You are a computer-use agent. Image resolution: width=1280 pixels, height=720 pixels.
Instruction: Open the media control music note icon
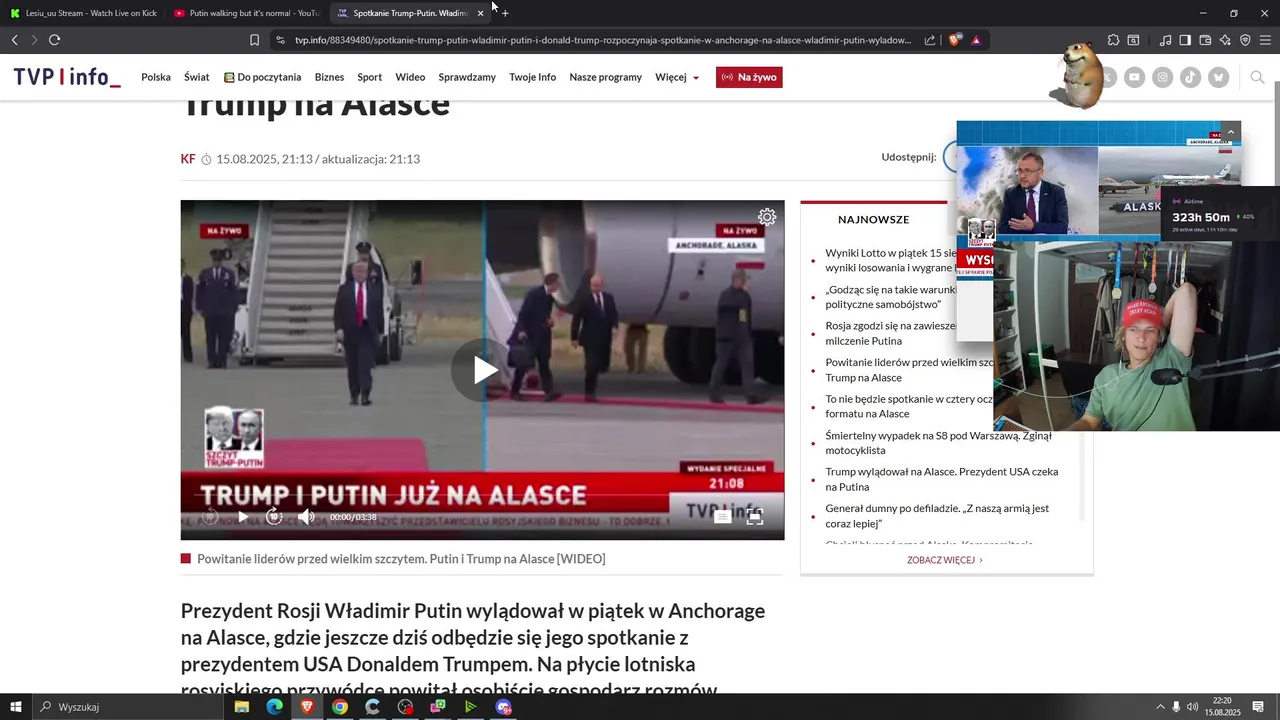[x=1165, y=40]
